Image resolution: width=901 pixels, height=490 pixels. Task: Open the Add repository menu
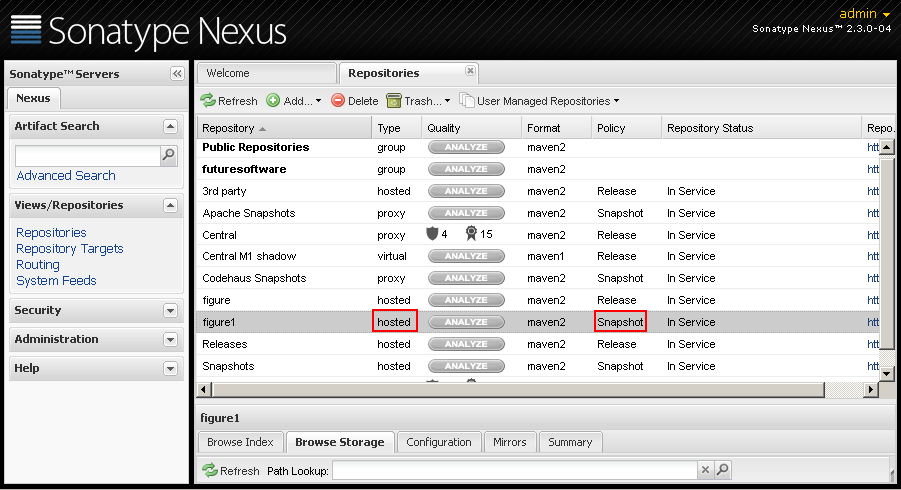tap(293, 101)
